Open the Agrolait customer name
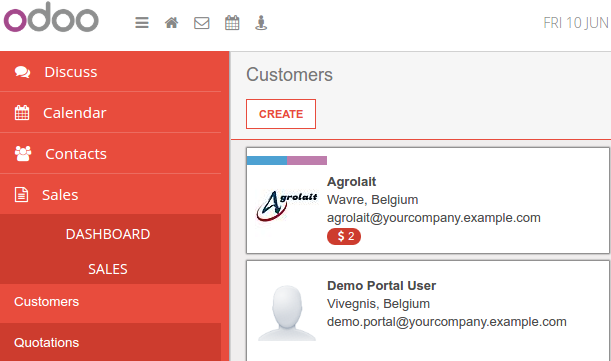 351,182
